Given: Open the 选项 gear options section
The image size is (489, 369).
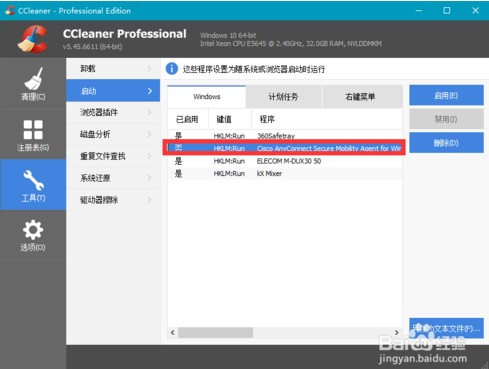Looking at the screenshot, I should point(33,235).
